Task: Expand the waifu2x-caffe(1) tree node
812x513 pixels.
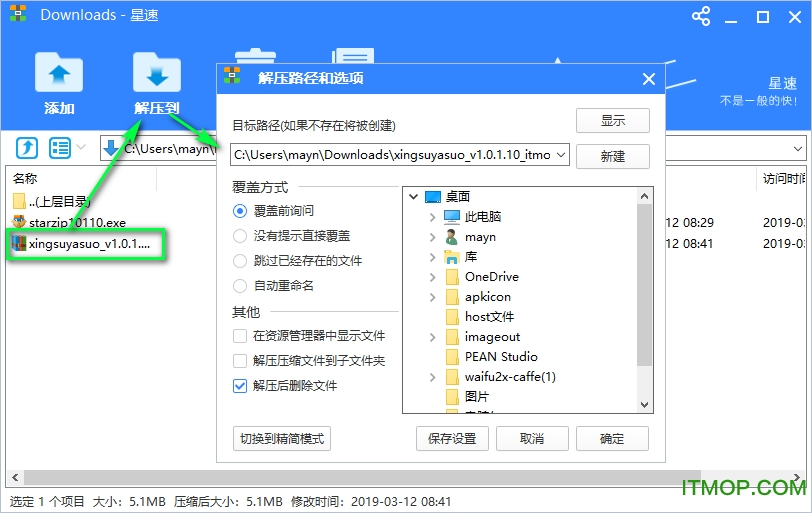Action: point(433,377)
